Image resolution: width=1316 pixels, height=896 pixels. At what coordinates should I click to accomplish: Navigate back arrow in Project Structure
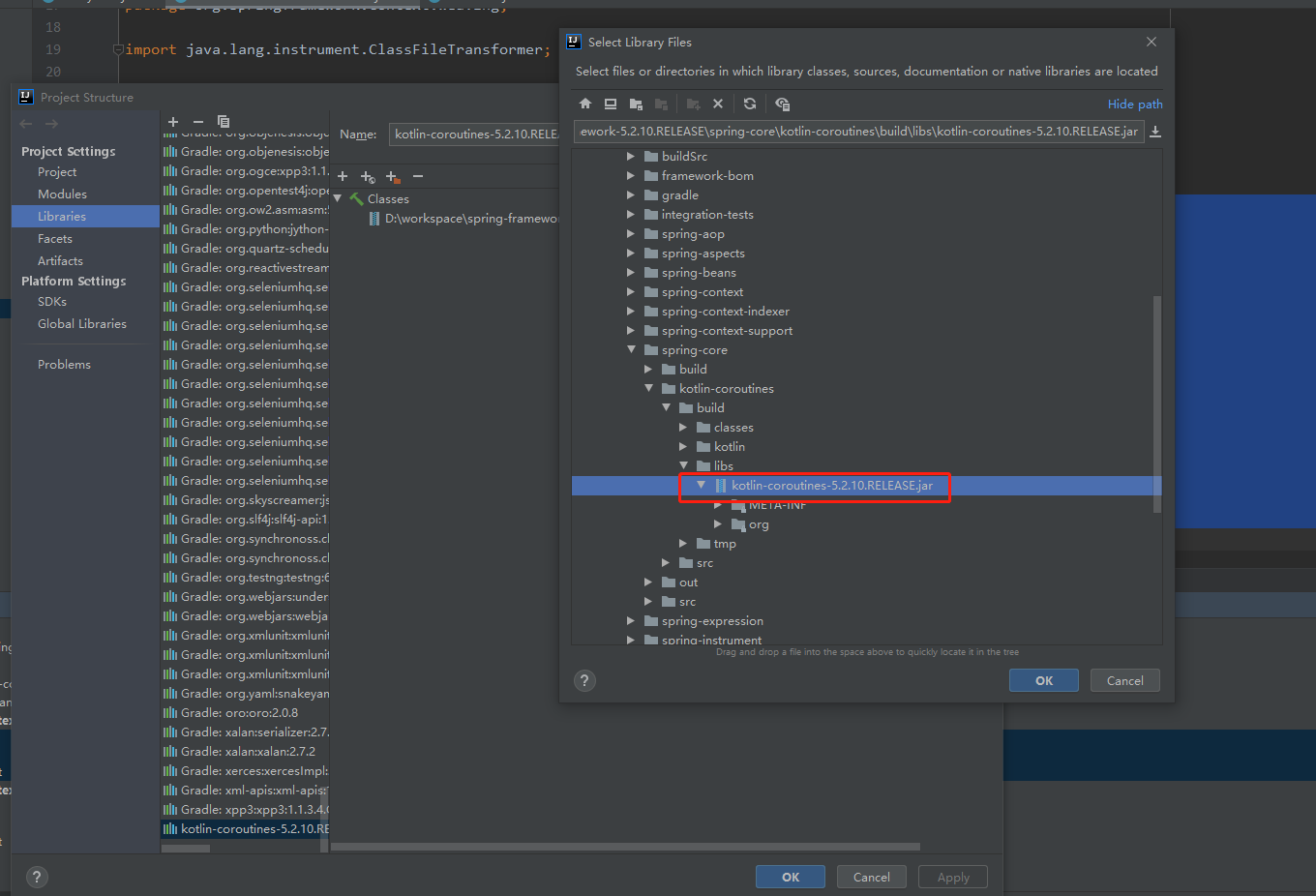coord(26,124)
